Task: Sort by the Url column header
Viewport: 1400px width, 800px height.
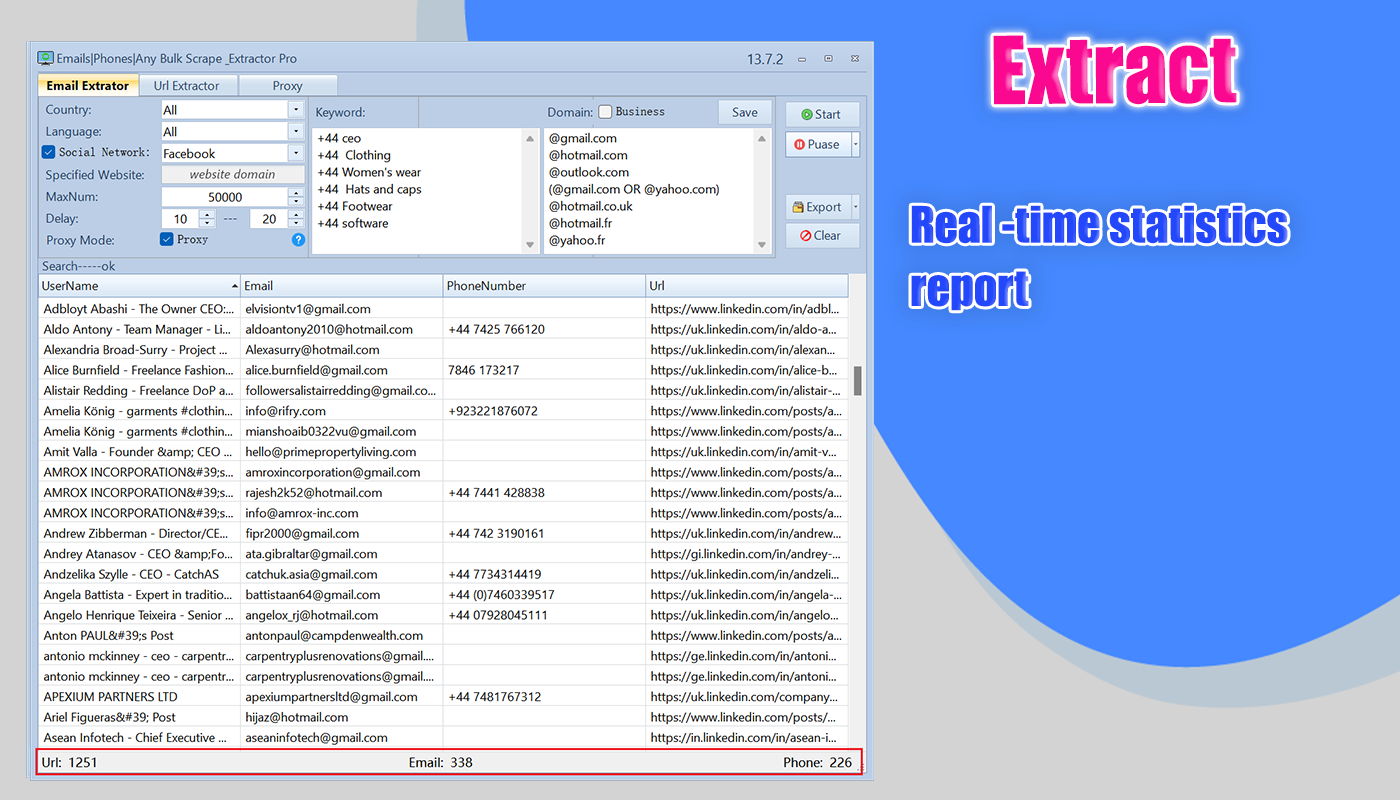Action: [x=747, y=286]
